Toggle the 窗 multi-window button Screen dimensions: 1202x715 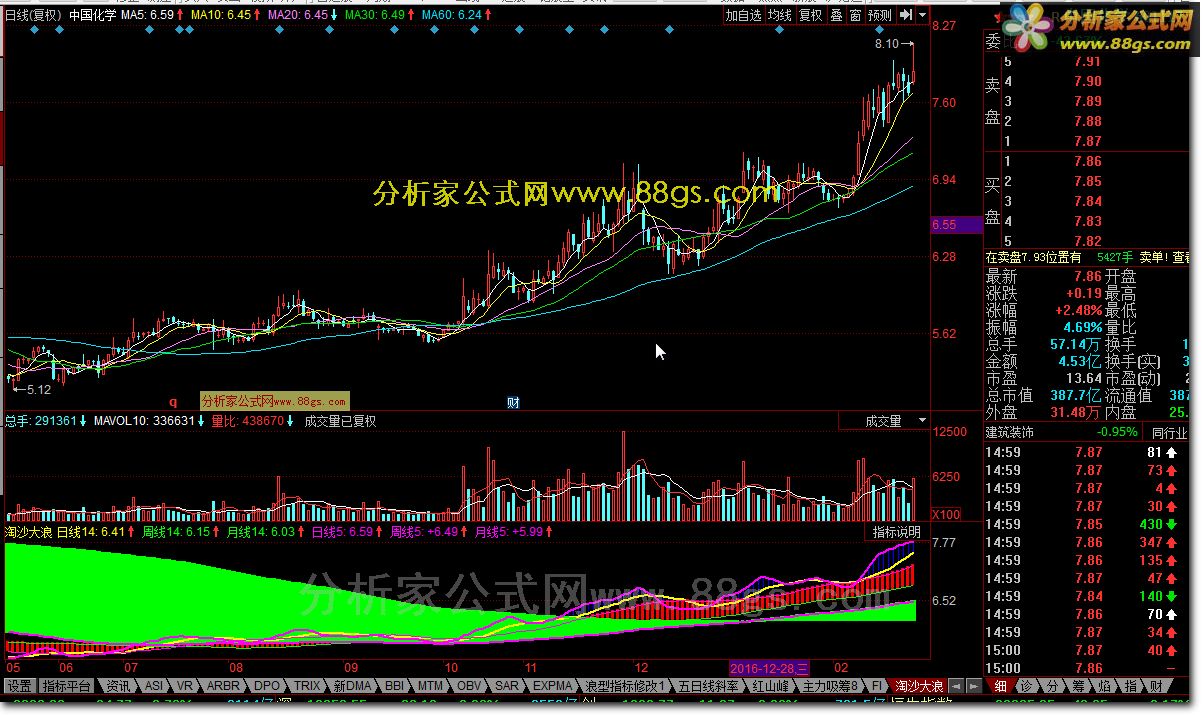click(x=855, y=15)
